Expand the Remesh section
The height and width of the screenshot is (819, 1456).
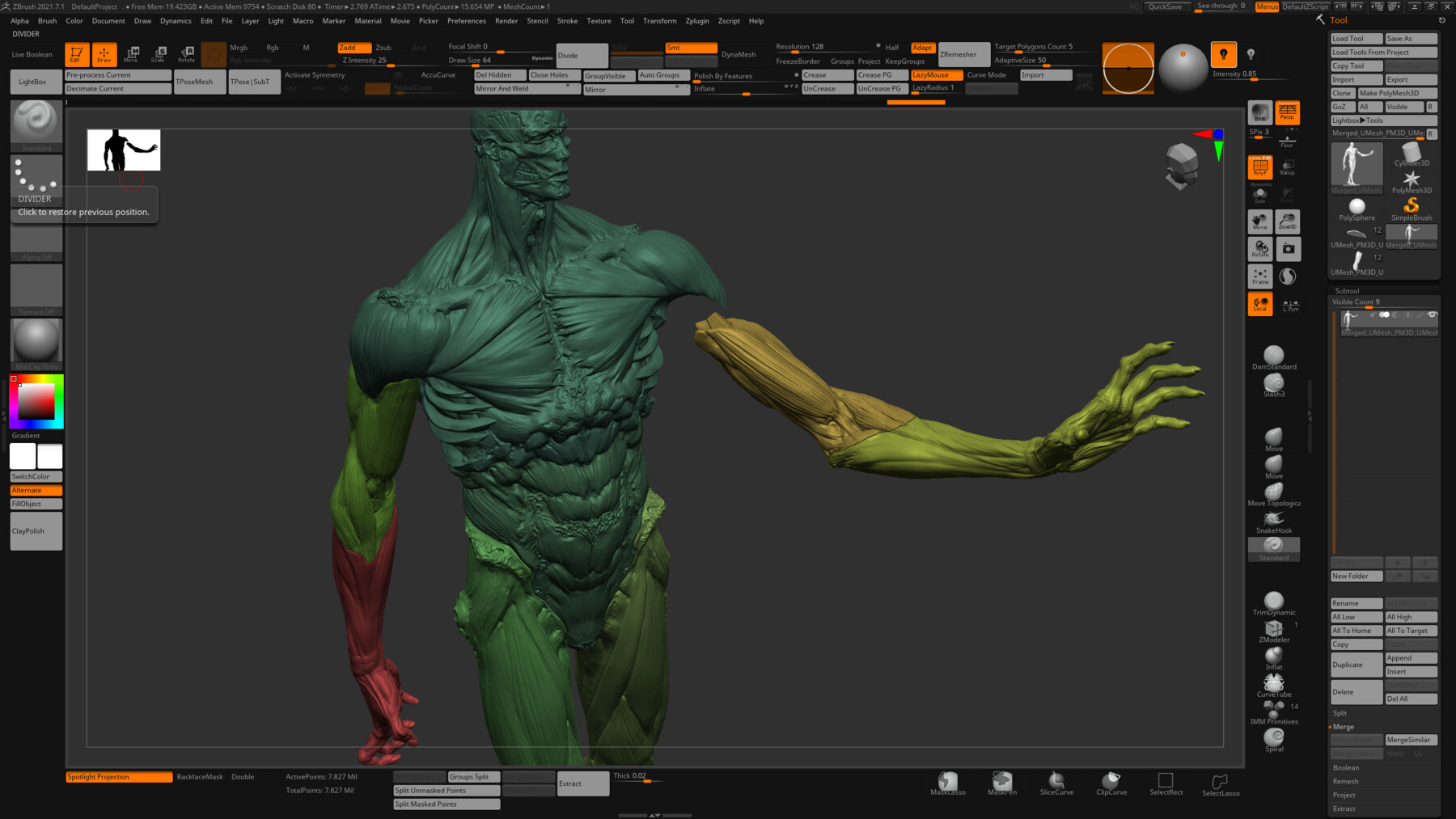[x=1345, y=780]
